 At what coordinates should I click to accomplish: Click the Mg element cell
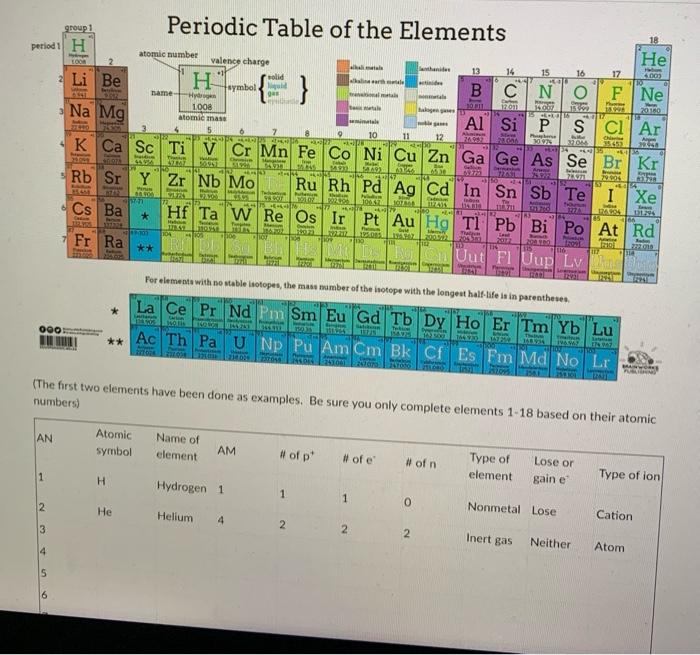[112, 117]
